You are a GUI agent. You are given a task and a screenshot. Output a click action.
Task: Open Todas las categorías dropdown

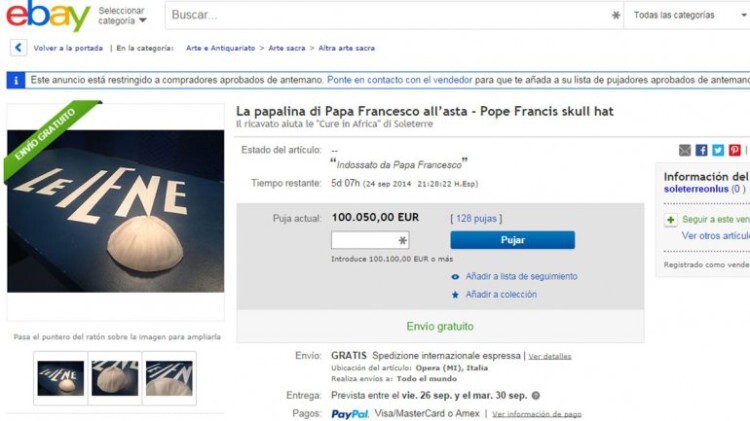click(689, 15)
